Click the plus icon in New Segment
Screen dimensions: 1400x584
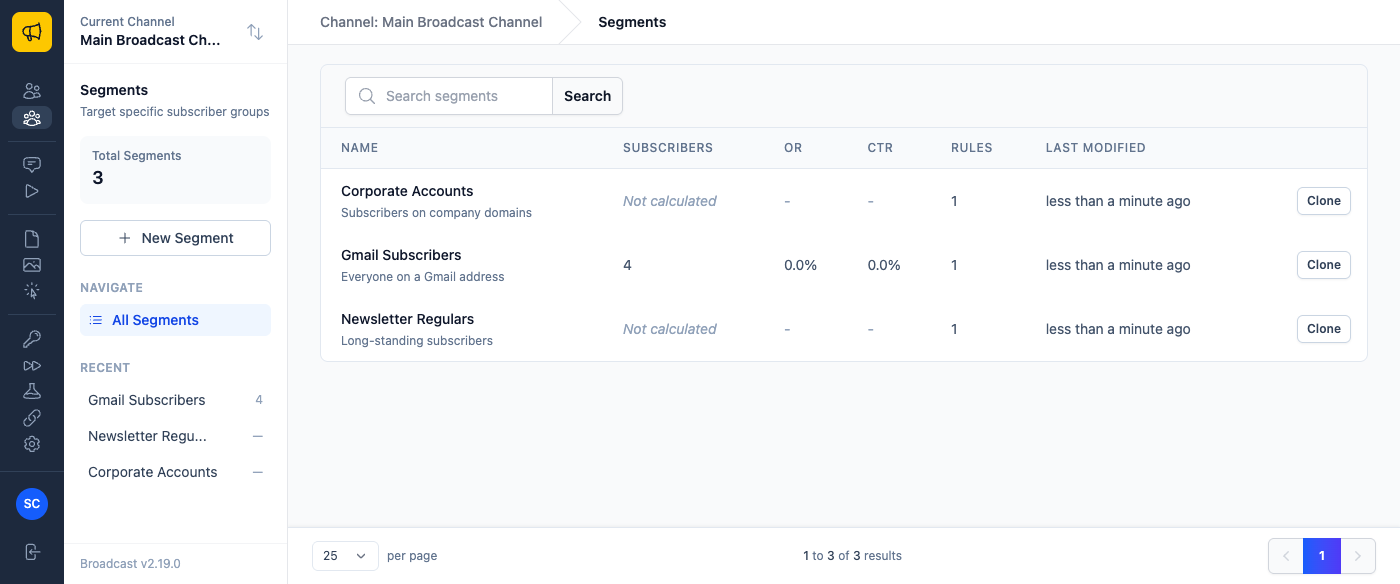pos(125,238)
